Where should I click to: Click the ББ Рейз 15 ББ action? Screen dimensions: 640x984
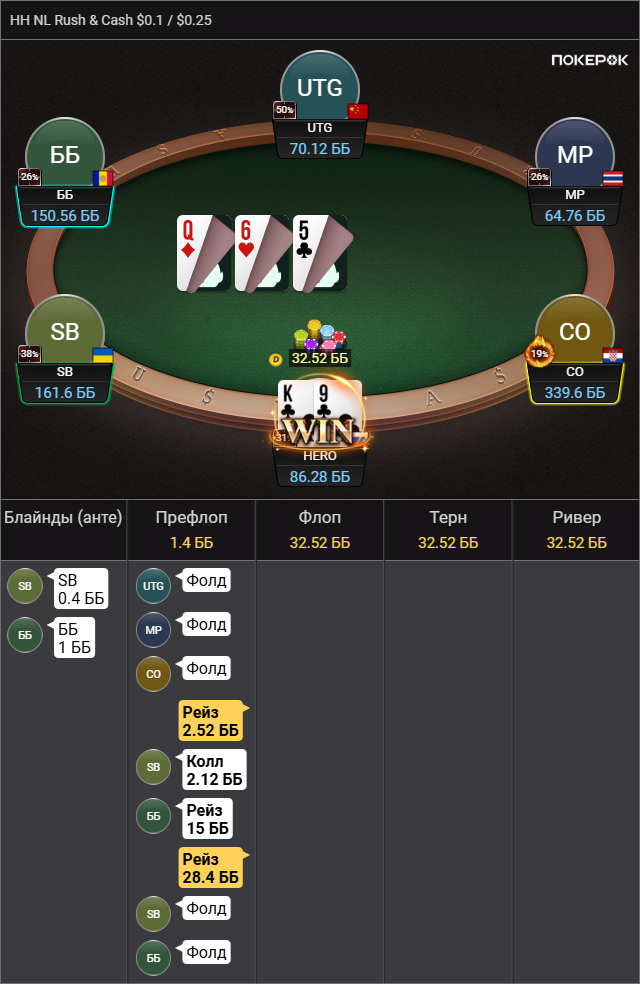click(x=208, y=818)
